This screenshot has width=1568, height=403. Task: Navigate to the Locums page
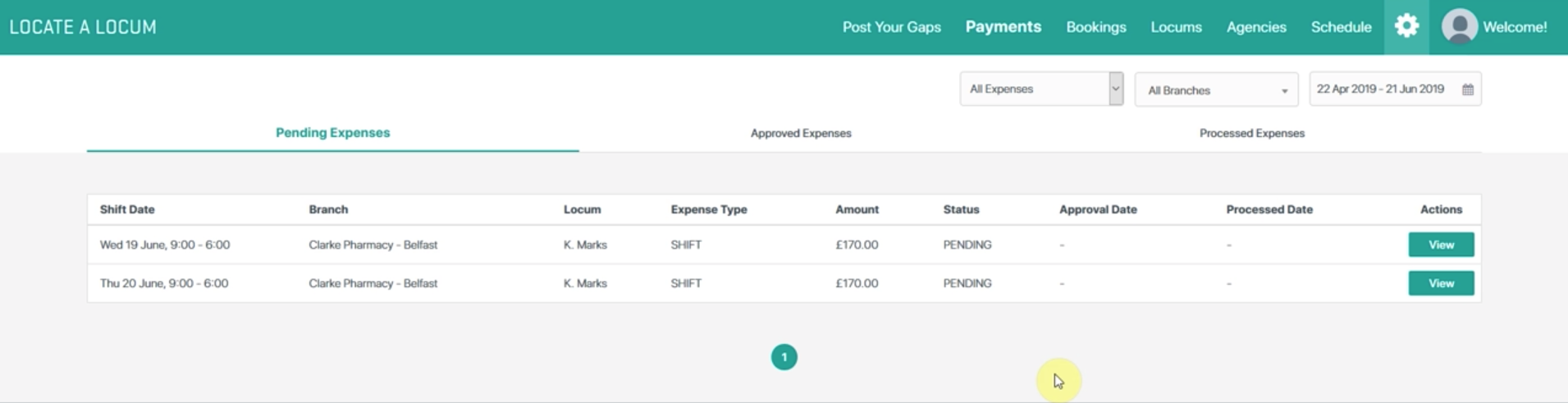pos(1176,27)
